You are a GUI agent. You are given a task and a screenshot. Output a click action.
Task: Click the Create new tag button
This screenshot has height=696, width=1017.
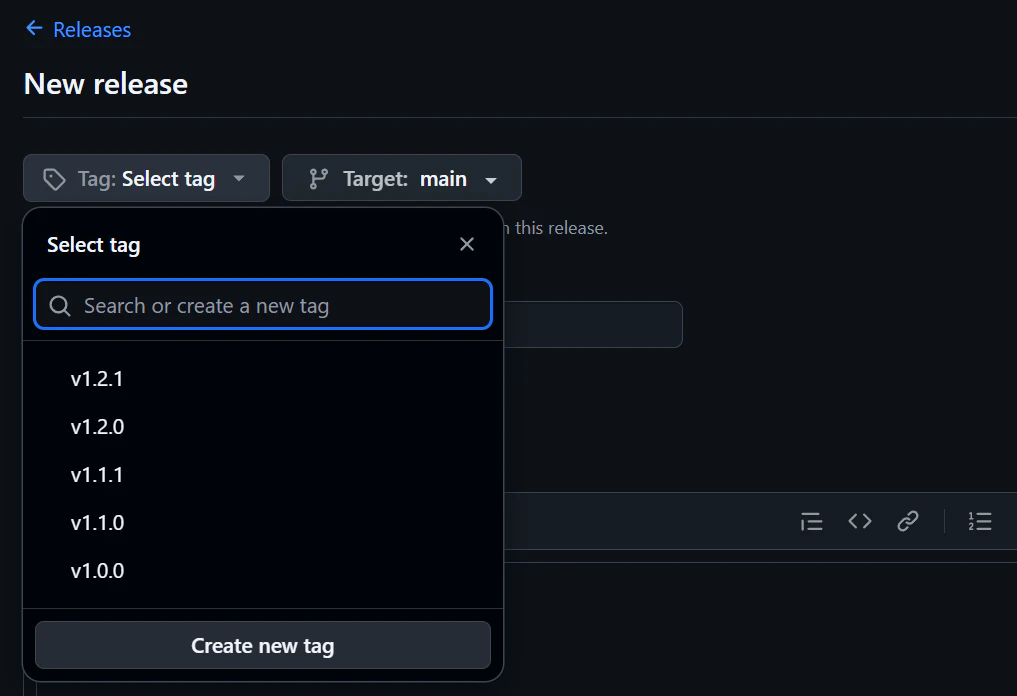point(263,645)
